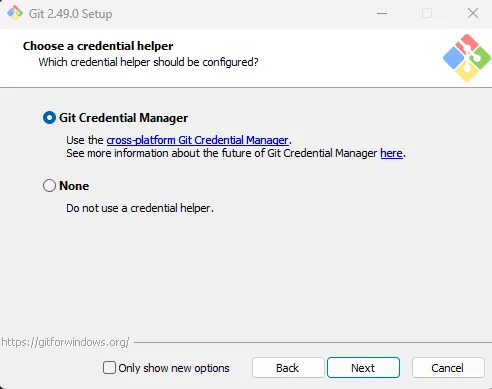Go back with the Back button
The image size is (492, 389).
coord(288,368)
